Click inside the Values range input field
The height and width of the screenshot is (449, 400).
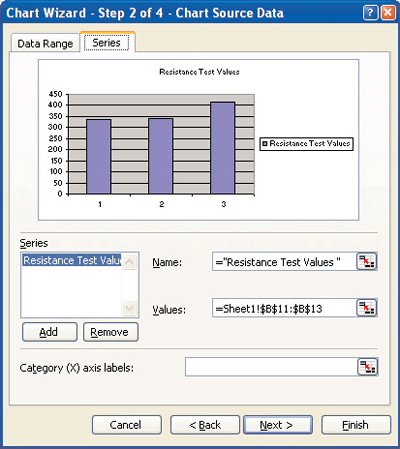coord(284,308)
